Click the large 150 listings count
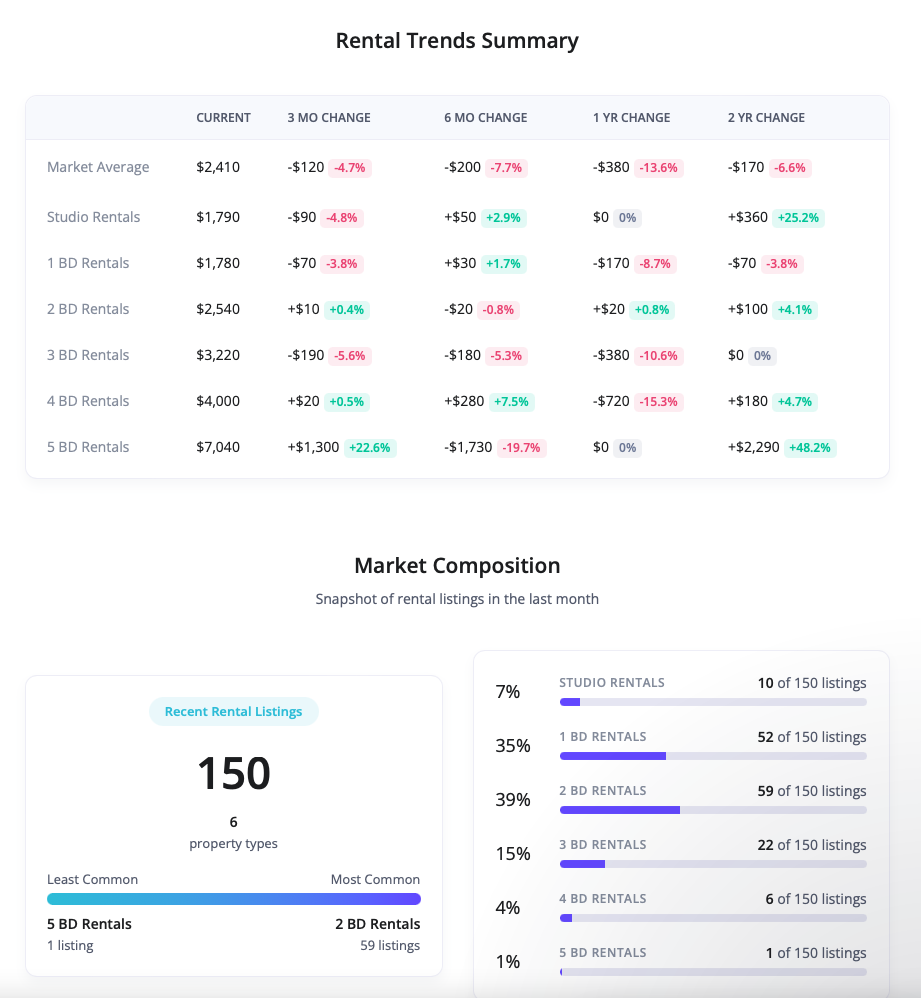Screen dimensions: 921x998 coord(233,774)
